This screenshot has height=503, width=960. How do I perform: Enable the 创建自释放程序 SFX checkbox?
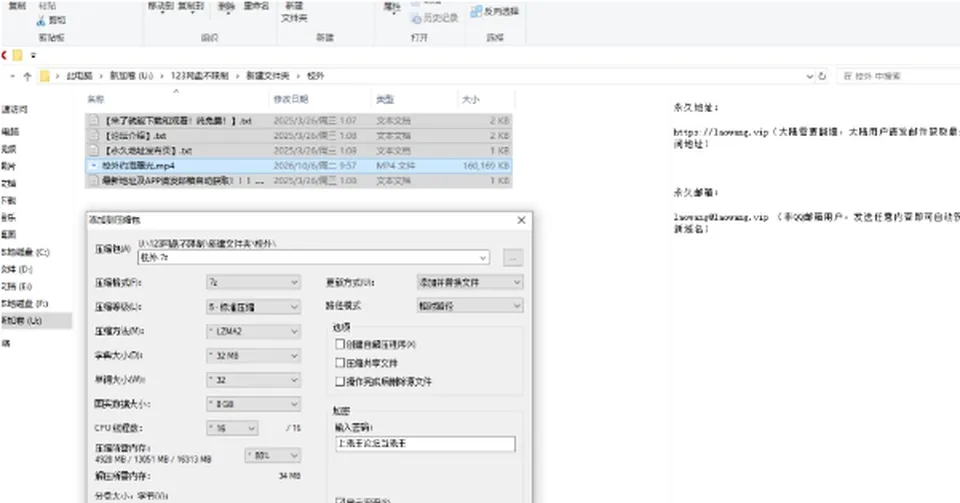point(340,345)
